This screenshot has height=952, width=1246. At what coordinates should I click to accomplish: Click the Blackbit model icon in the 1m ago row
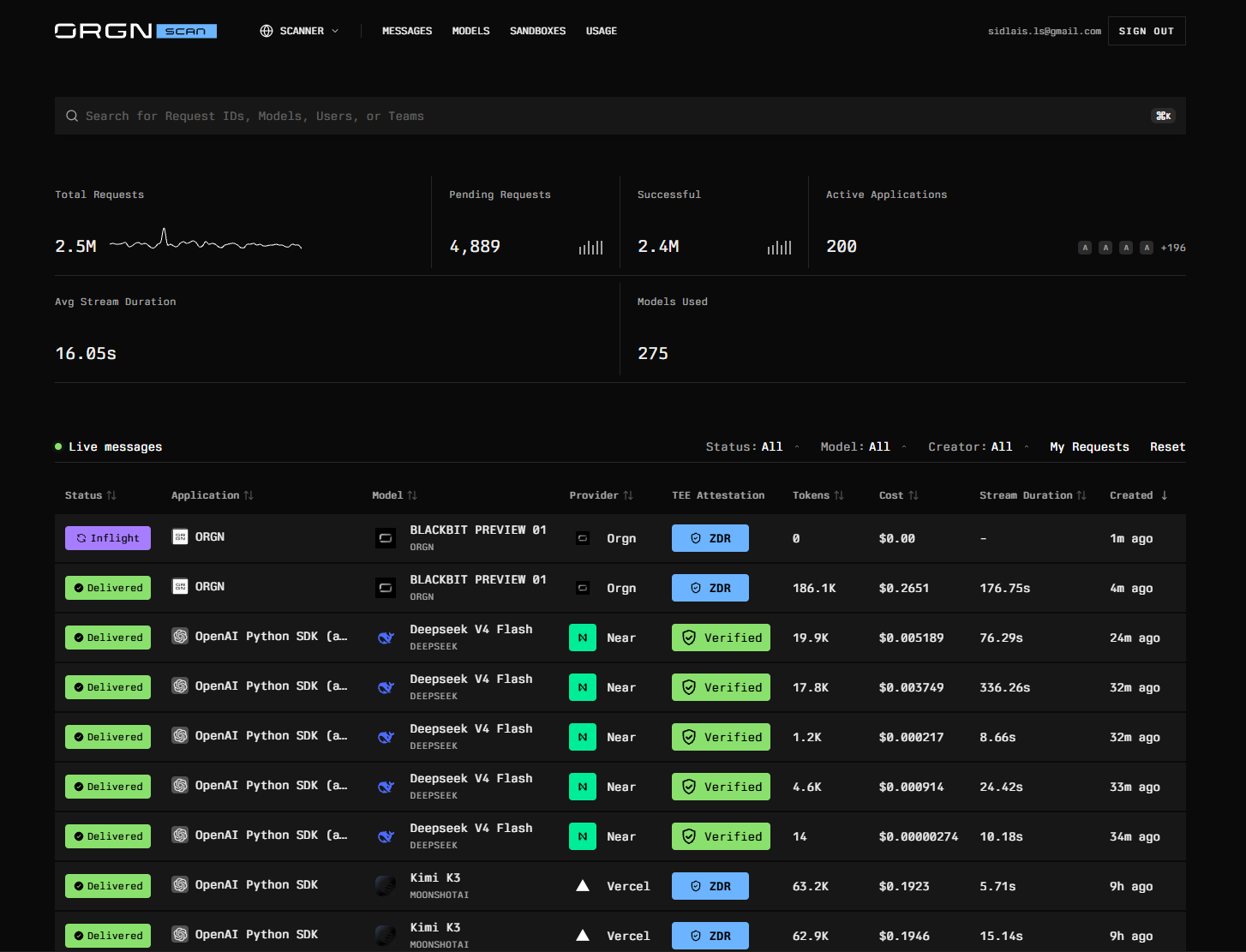pyautogui.click(x=386, y=538)
